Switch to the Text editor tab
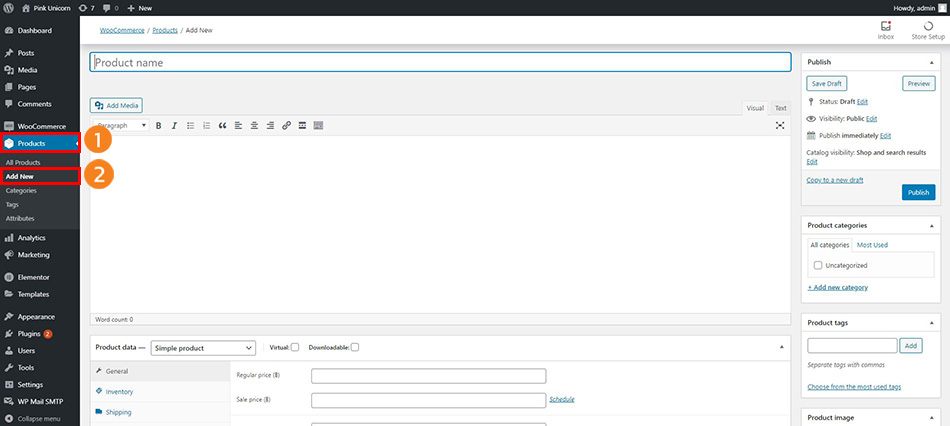Viewport: 950px width, 426px height. 780,108
